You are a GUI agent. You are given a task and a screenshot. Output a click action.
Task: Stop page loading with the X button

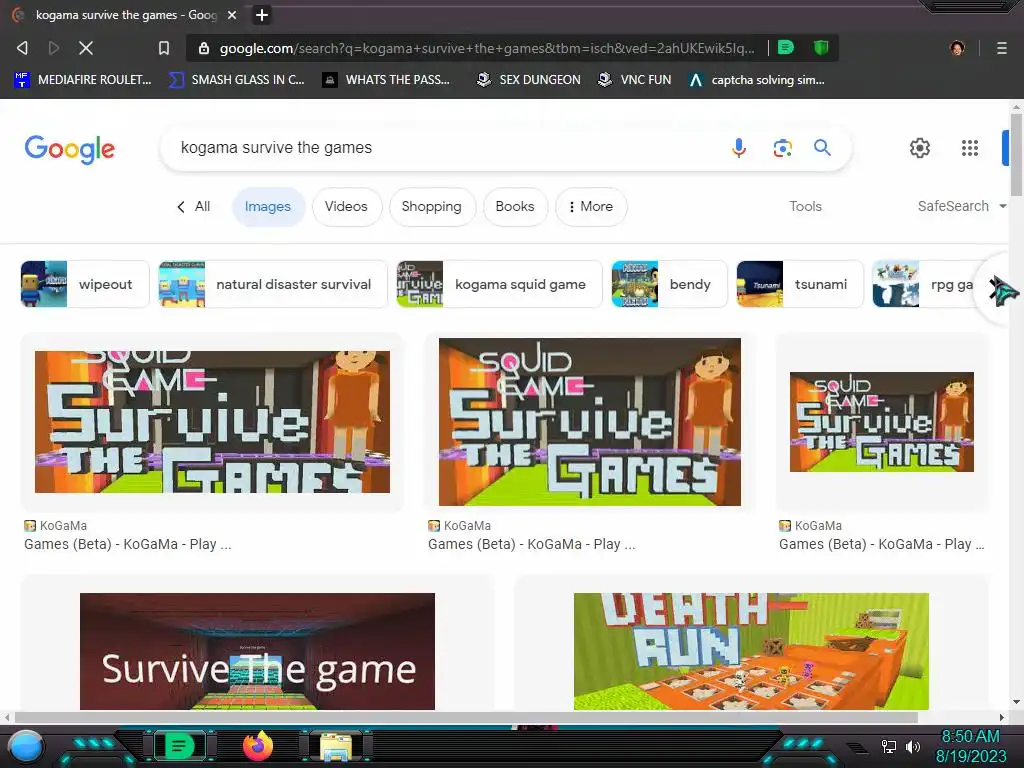[86, 48]
